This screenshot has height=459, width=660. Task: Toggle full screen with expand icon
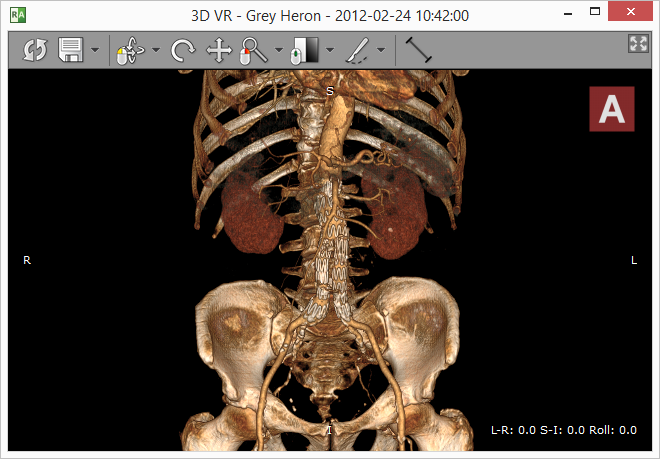point(637,43)
